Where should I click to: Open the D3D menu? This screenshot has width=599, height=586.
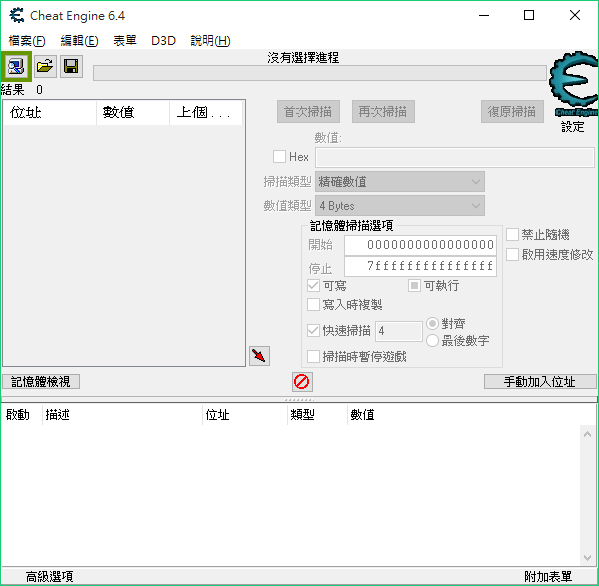[163, 40]
